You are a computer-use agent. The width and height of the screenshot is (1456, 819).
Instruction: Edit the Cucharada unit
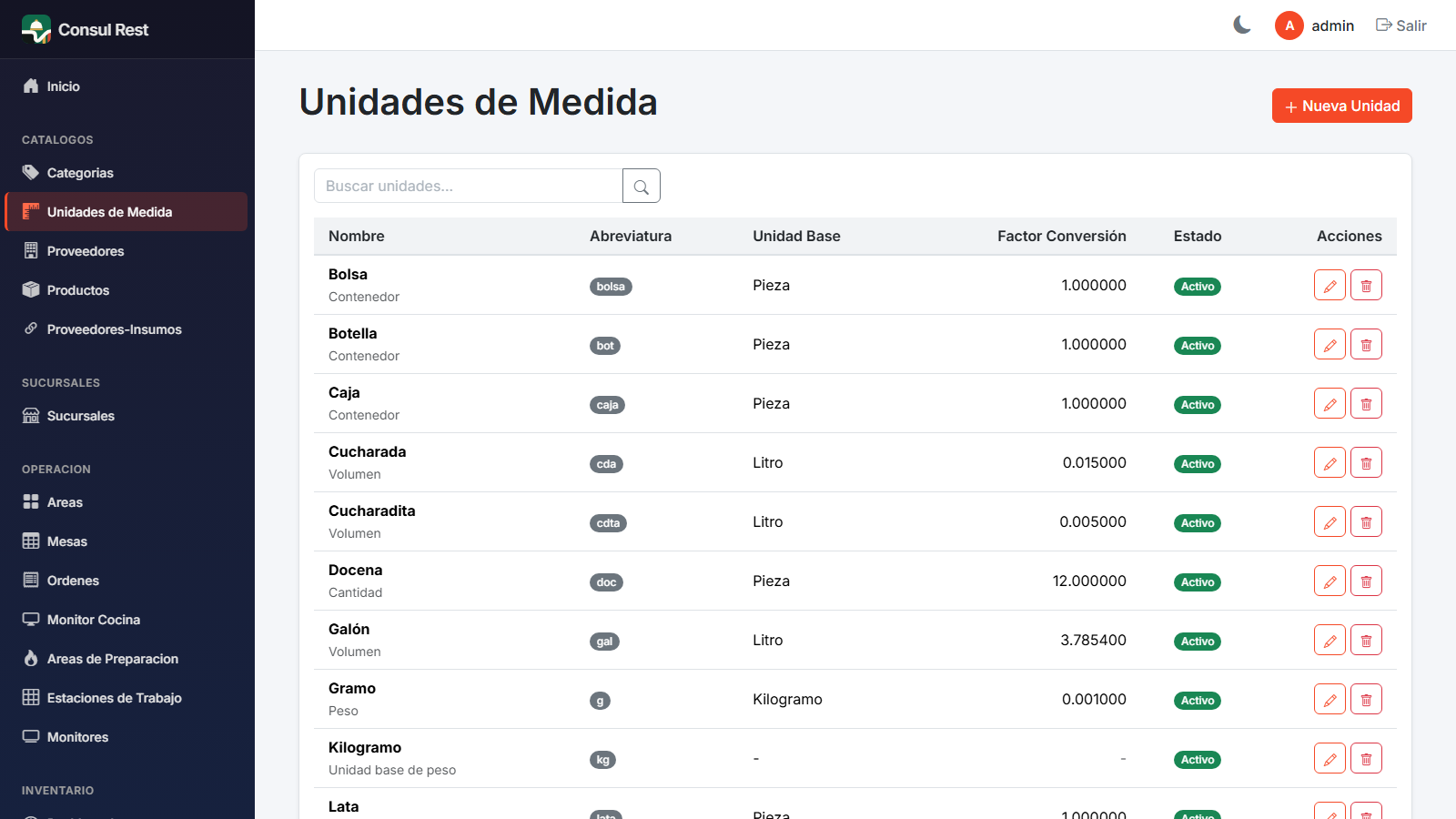[x=1330, y=463]
